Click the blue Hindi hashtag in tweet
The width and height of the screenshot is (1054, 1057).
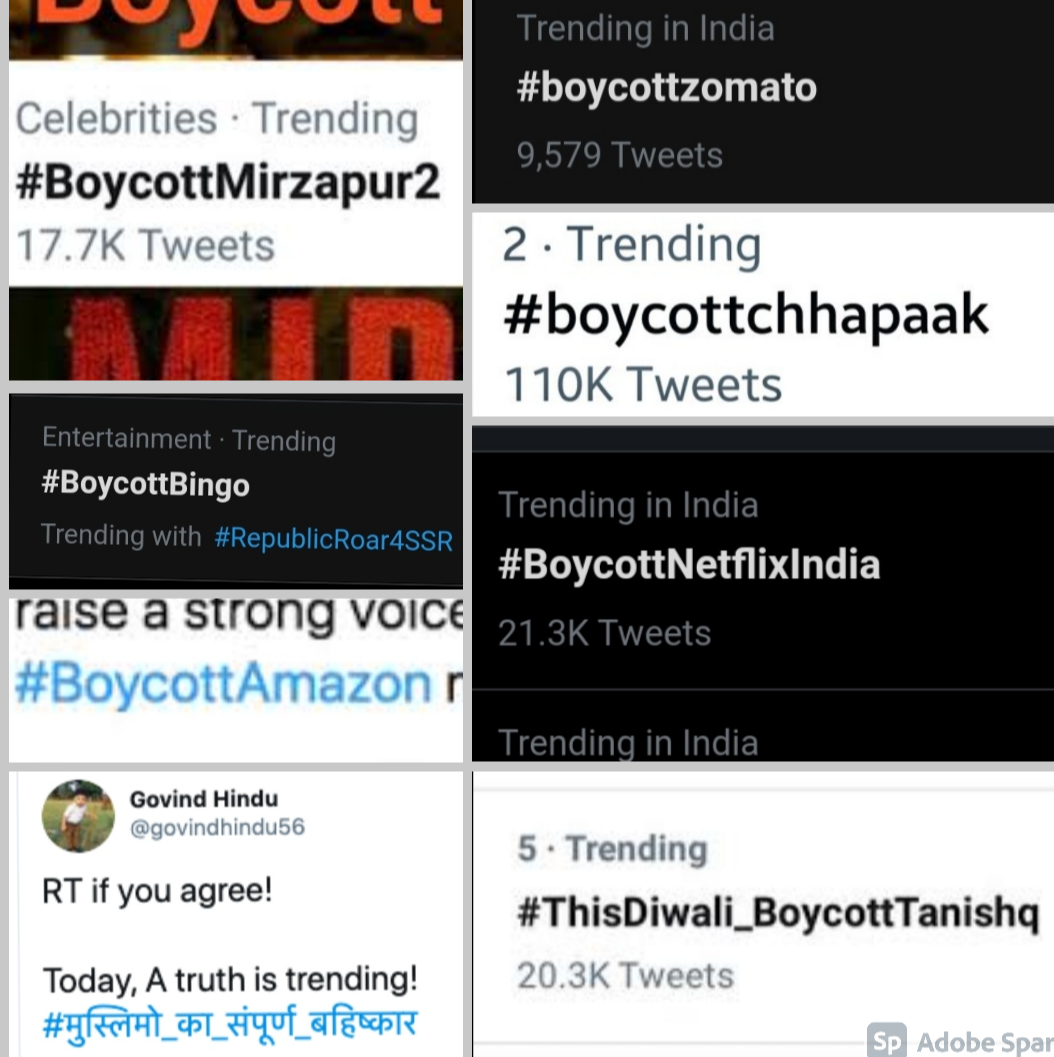[x=229, y=1024]
